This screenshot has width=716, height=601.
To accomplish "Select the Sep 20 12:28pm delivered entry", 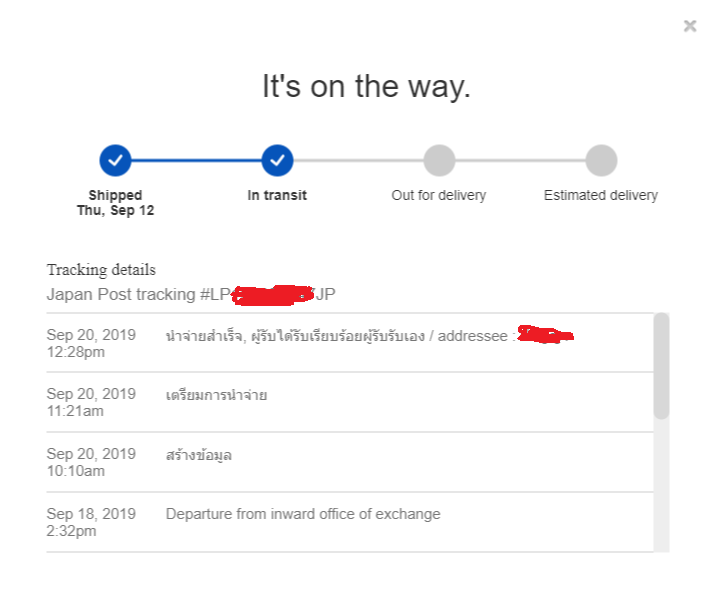I will pyautogui.click(x=350, y=343).
